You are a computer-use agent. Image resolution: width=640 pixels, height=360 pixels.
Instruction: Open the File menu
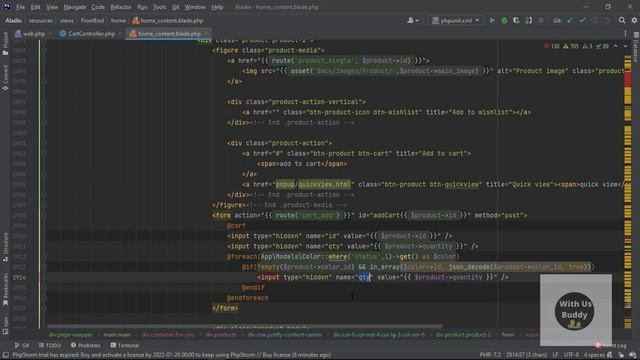(x=20, y=7)
